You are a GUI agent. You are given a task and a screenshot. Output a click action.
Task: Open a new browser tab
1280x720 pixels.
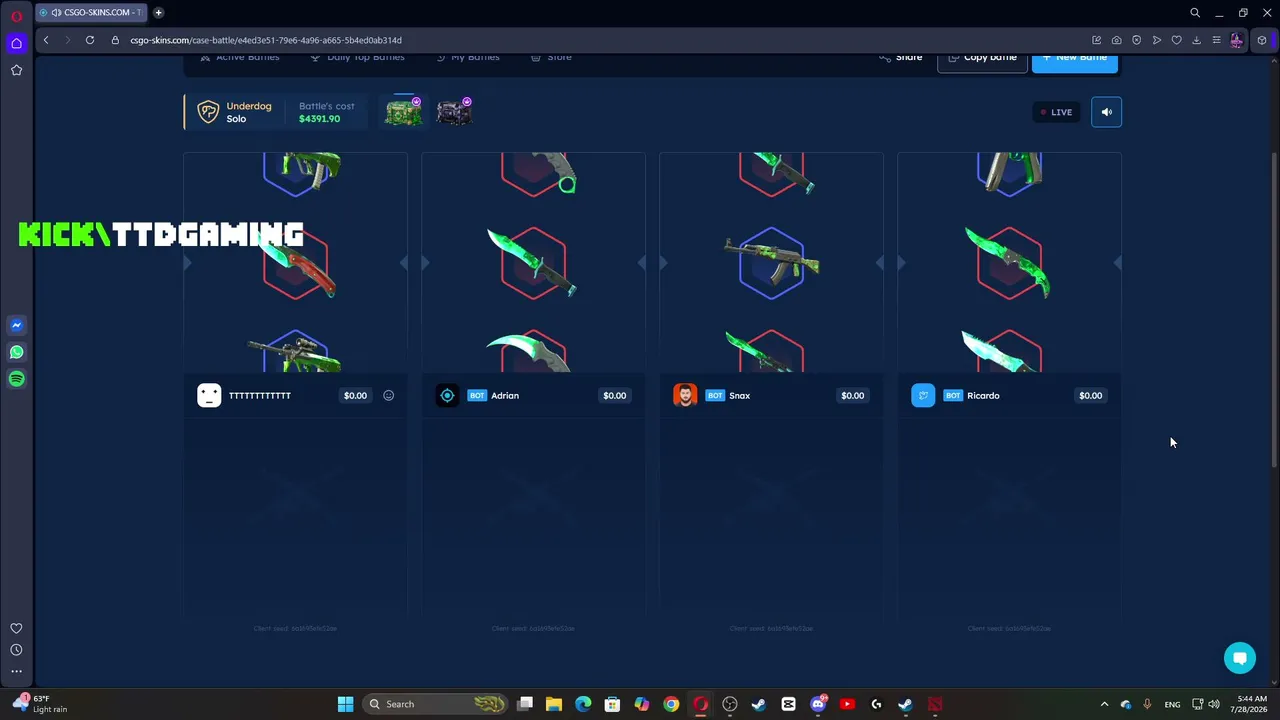click(x=158, y=13)
